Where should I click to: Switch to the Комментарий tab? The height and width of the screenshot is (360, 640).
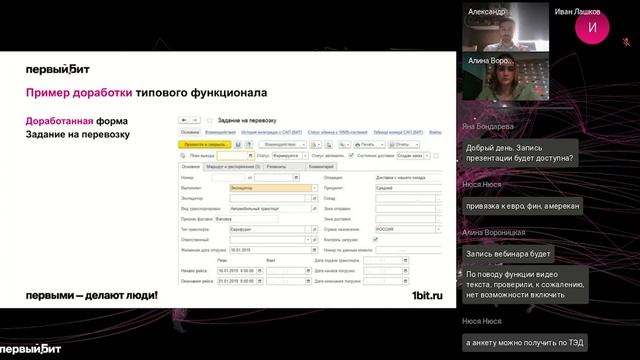[321, 167]
